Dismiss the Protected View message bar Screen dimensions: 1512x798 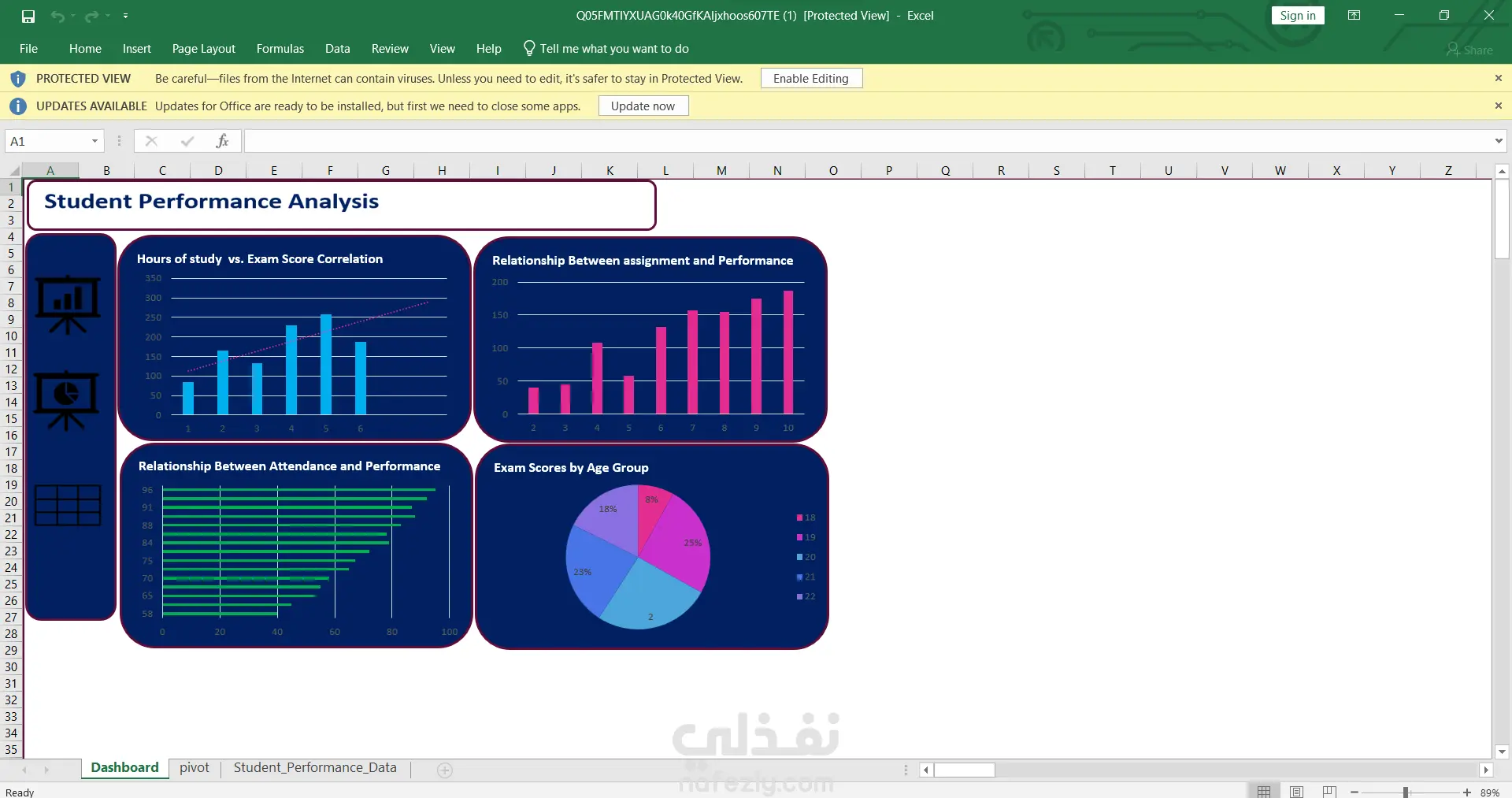click(1498, 78)
